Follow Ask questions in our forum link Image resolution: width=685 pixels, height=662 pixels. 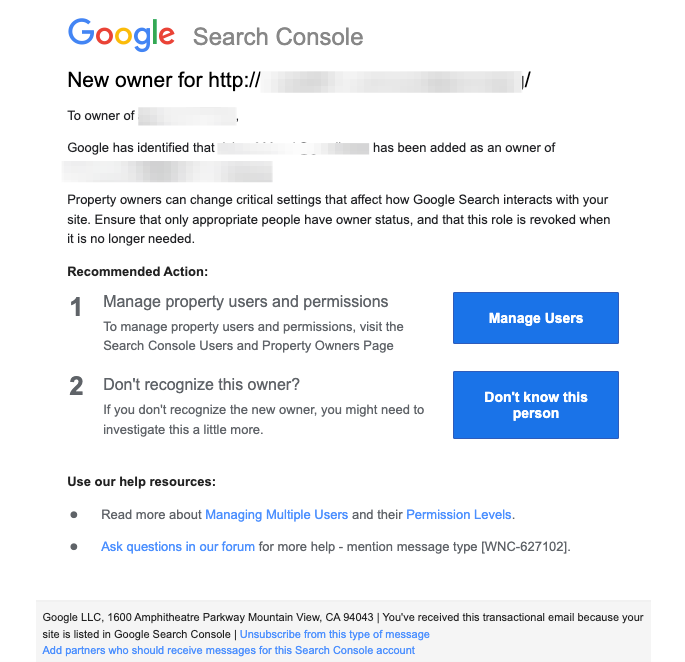tap(178, 547)
